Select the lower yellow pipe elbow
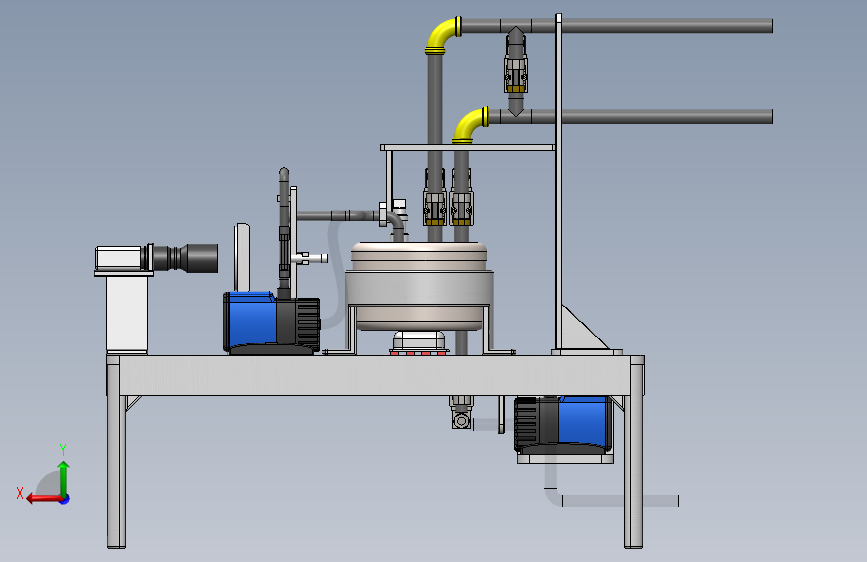The image size is (867, 562). (470, 126)
